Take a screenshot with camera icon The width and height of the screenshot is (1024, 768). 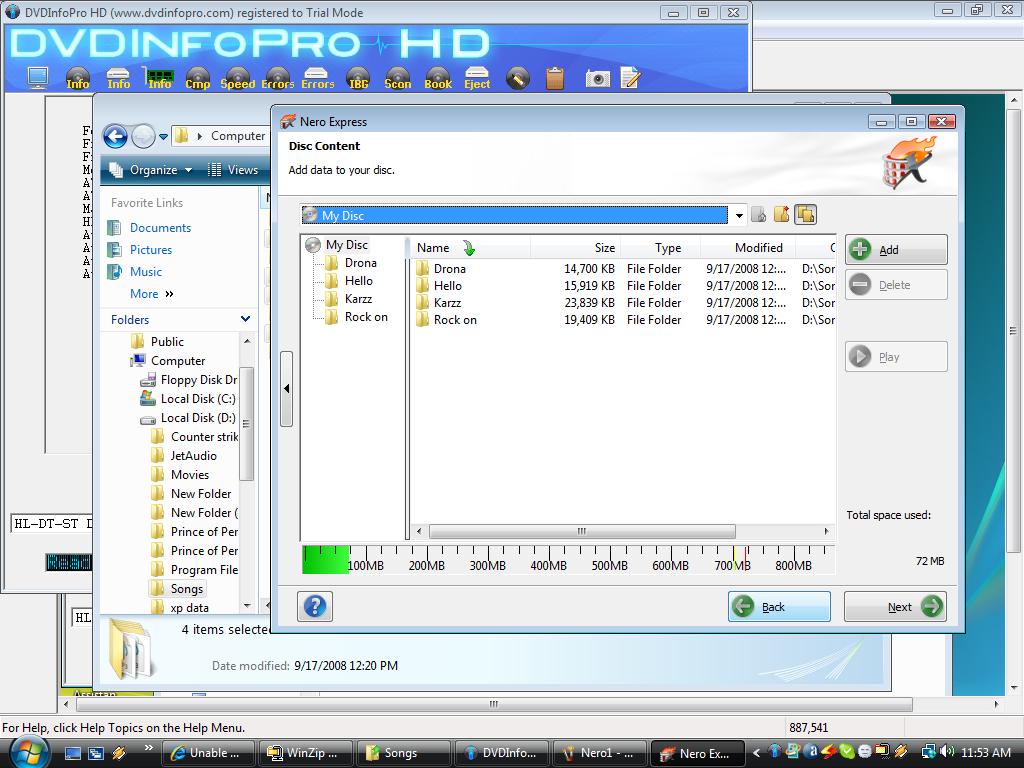[598, 78]
